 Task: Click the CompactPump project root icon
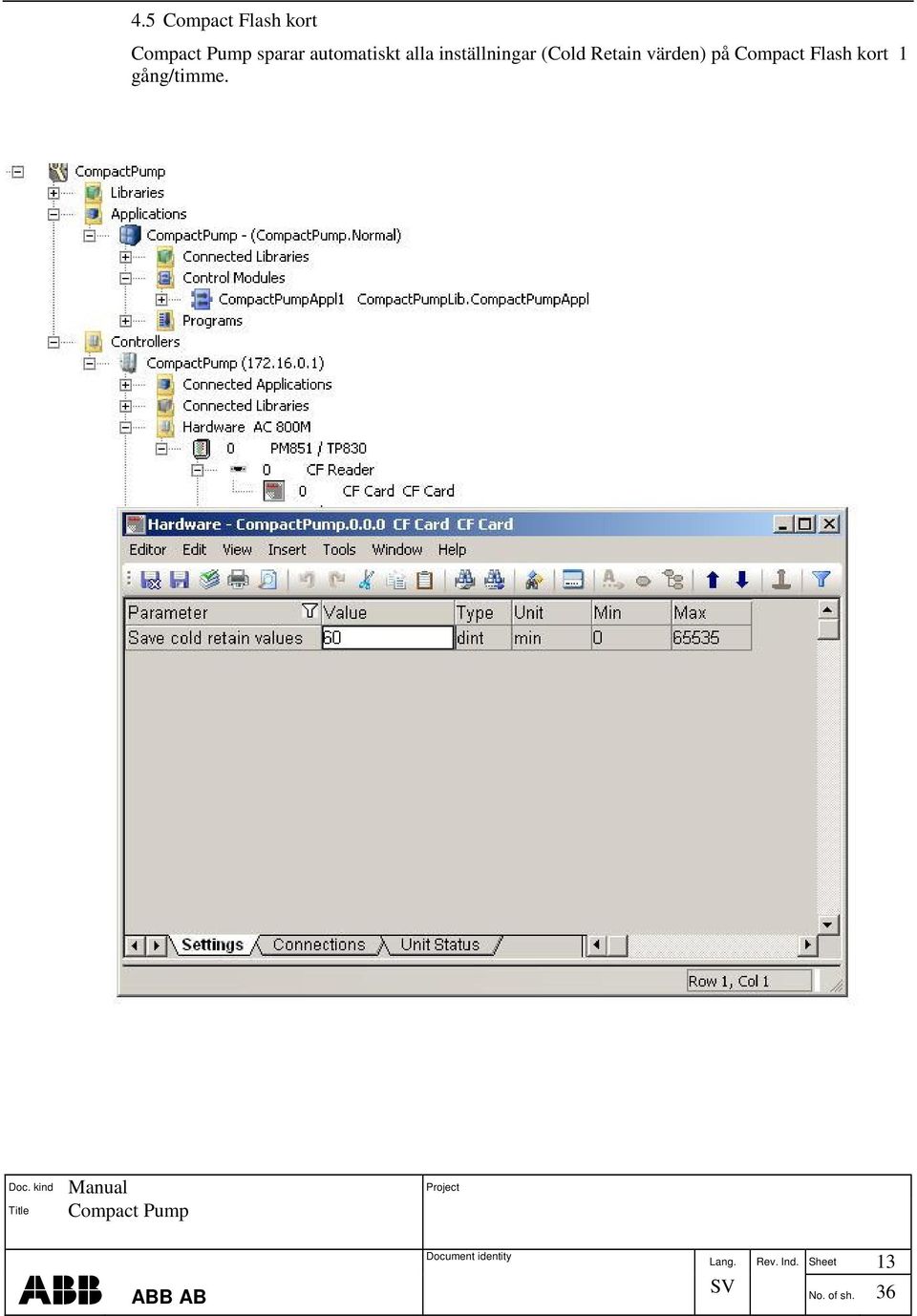point(58,171)
